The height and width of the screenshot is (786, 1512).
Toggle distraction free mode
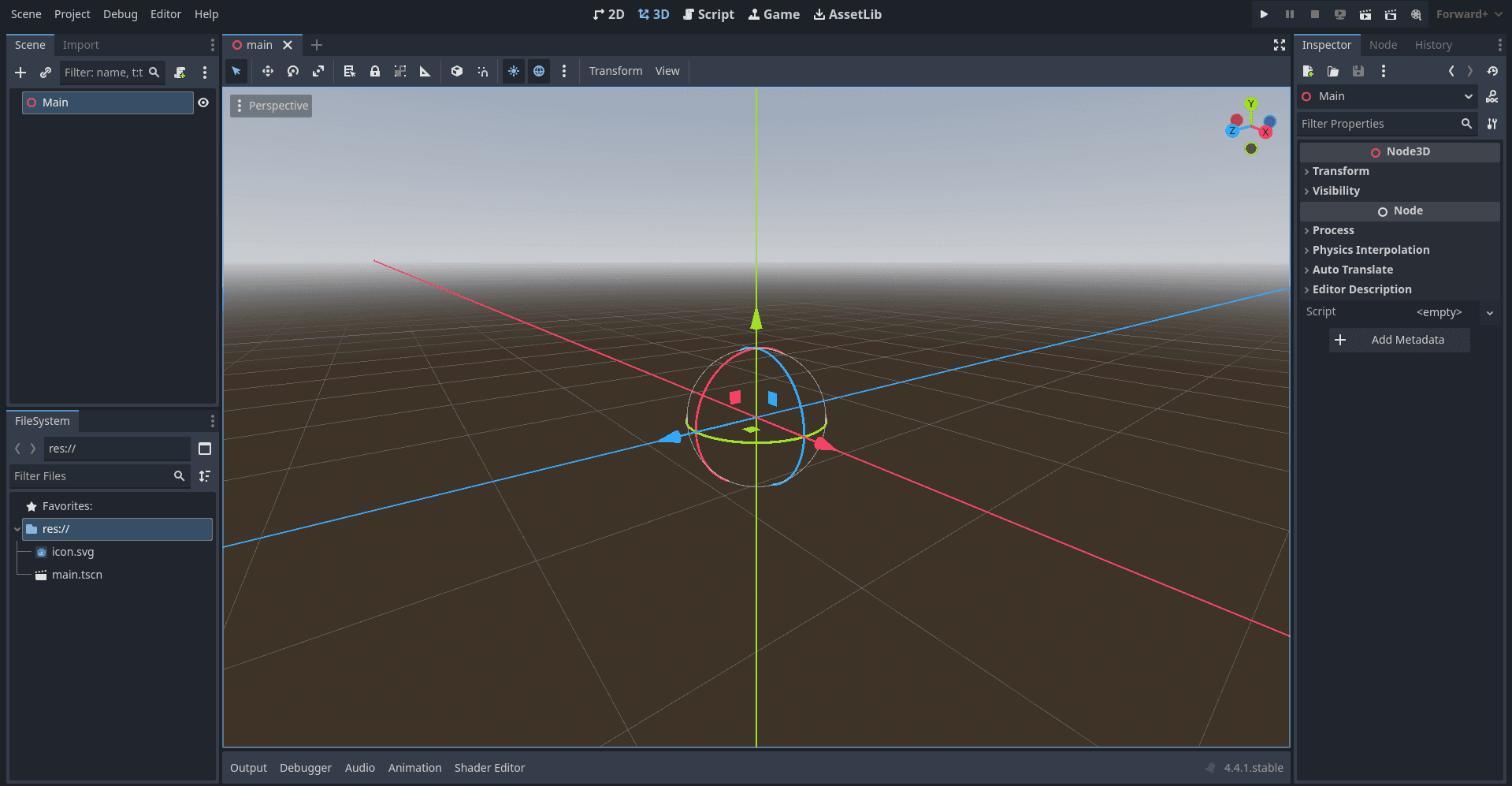1280,45
